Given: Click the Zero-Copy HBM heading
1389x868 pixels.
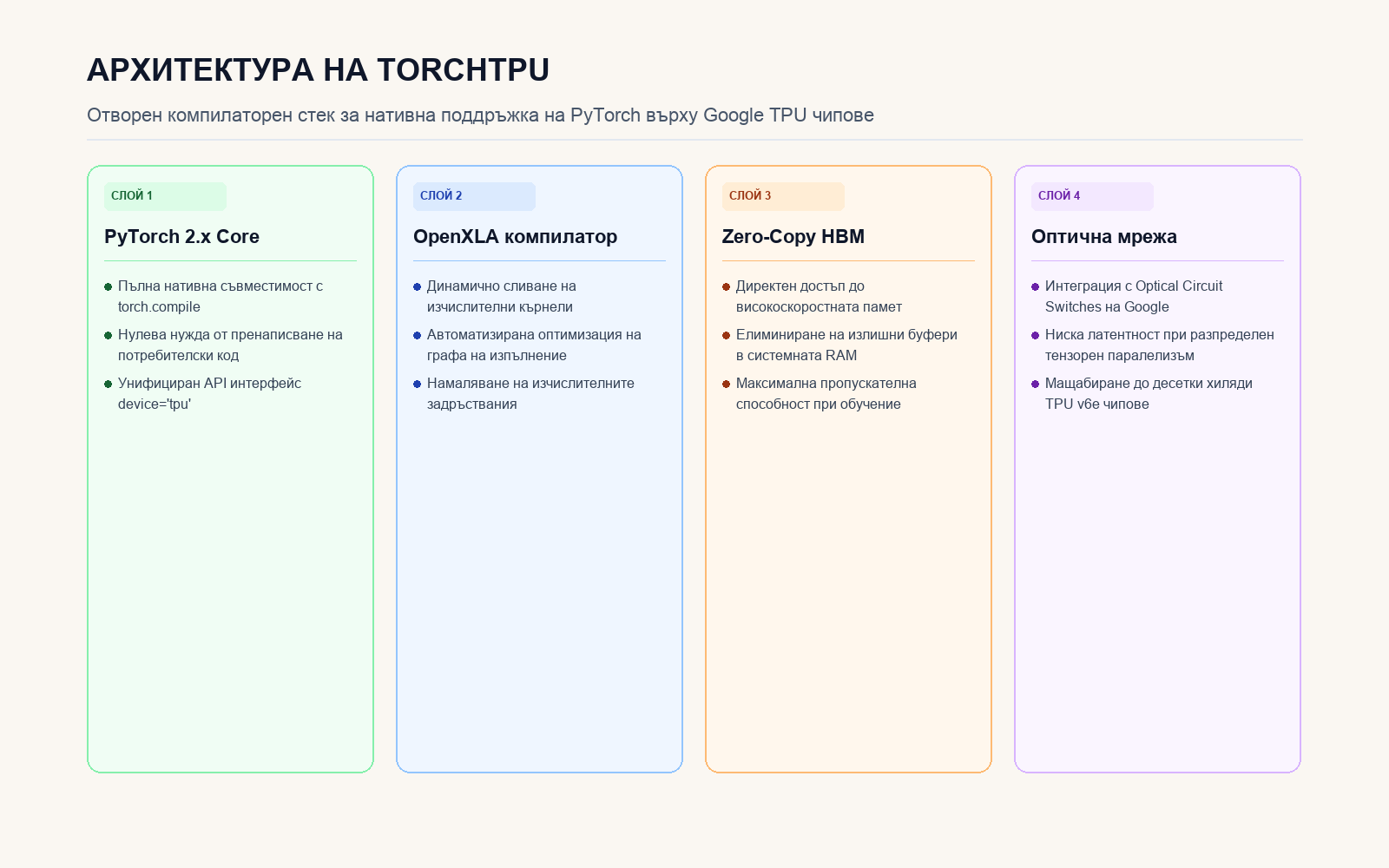Looking at the screenshot, I should tap(793, 236).
